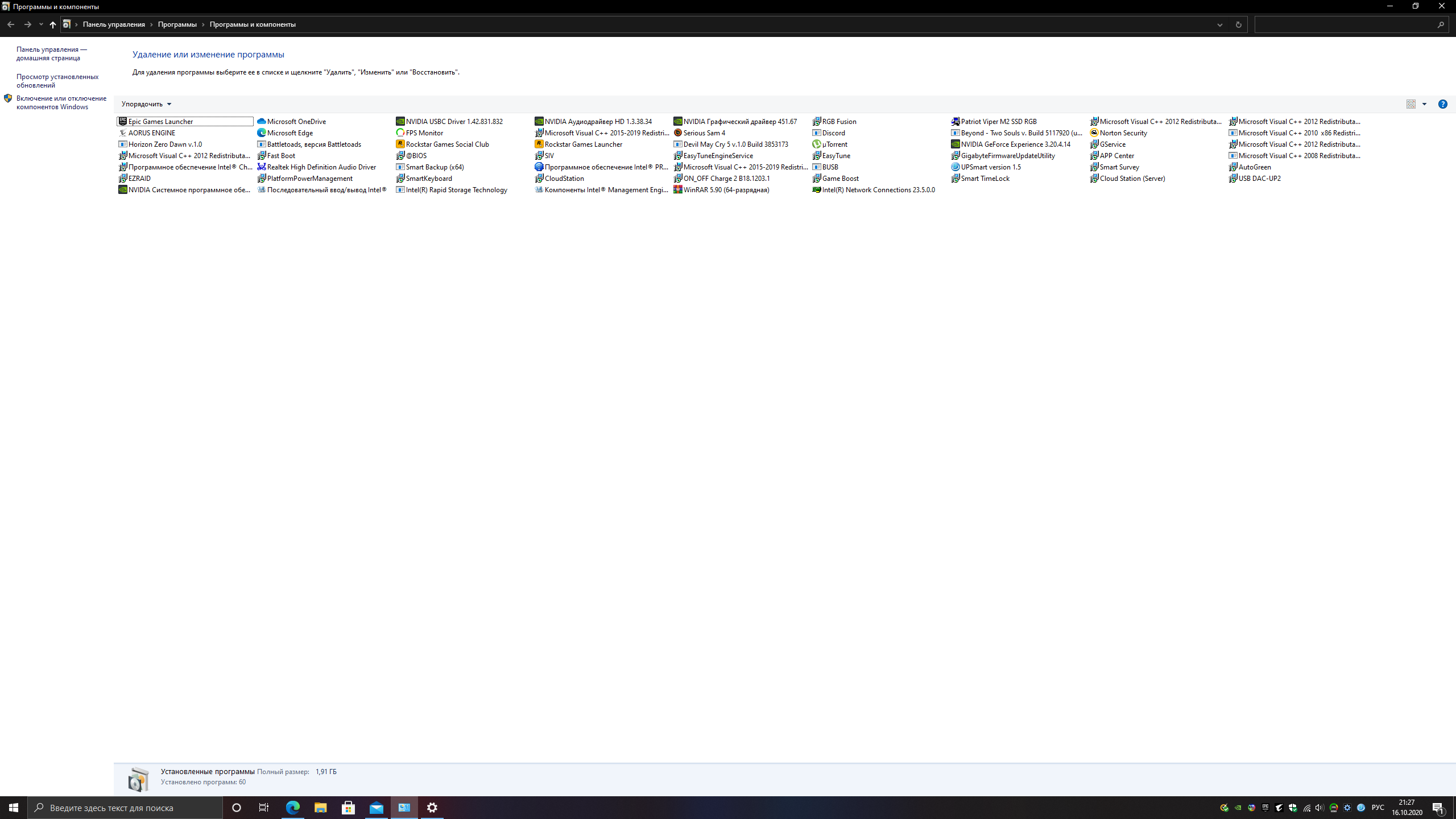This screenshot has width=1456, height=819.
Task: Click the back navigation arrow
Action: pos(11,24)
